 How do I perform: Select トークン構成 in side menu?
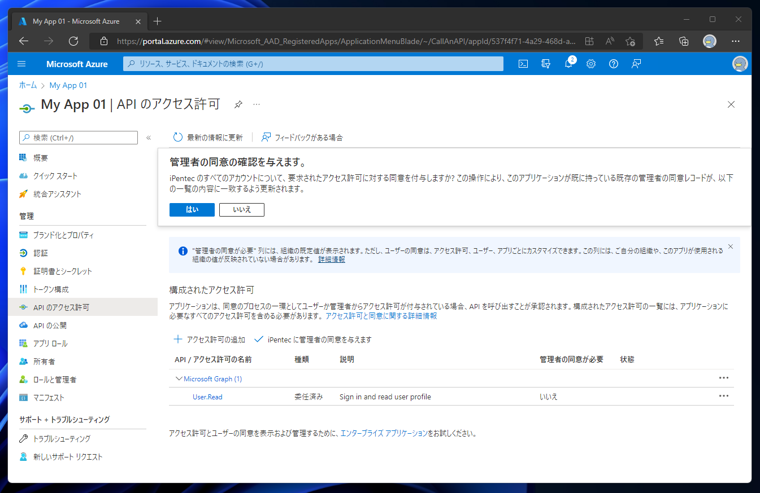point(50,289)
